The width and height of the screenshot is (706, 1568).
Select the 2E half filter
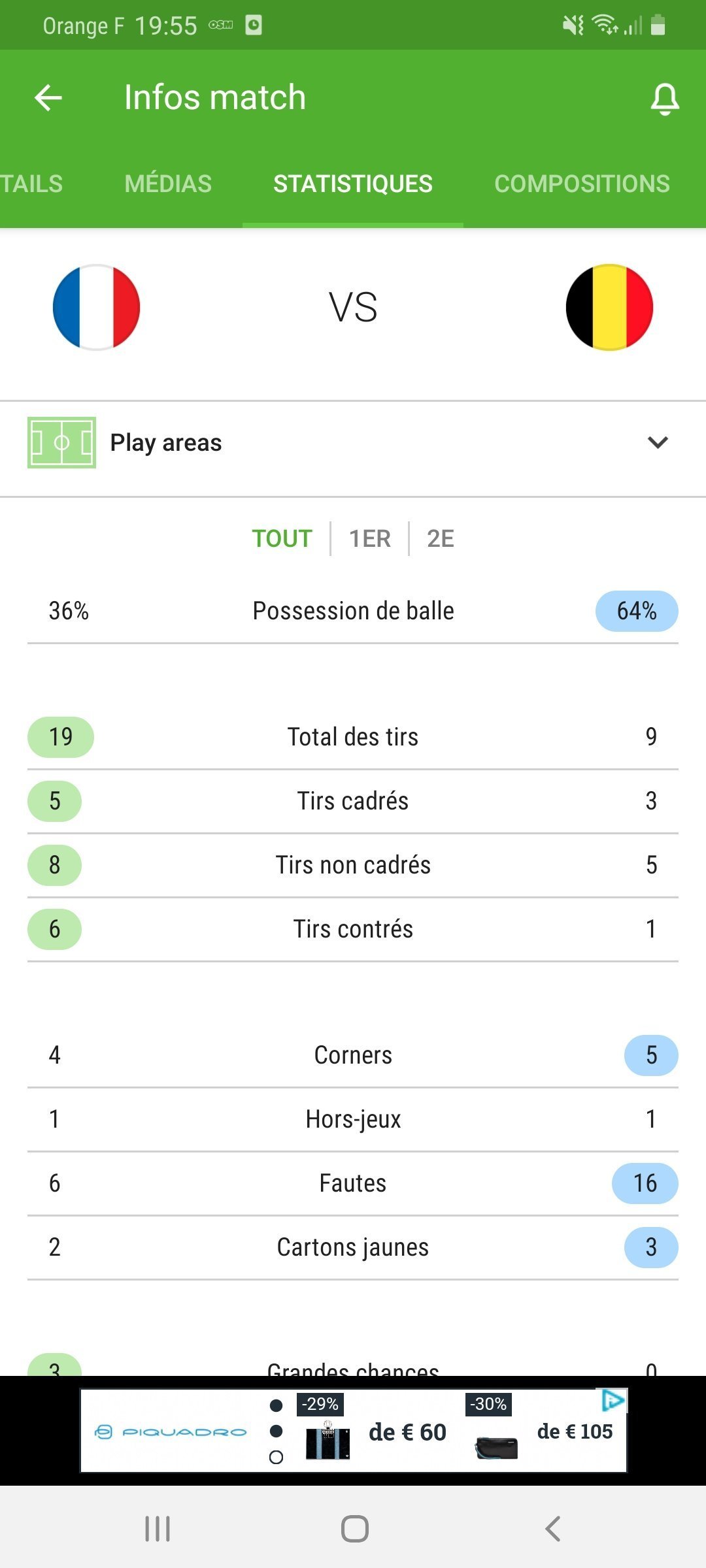(x=440, y=538)
